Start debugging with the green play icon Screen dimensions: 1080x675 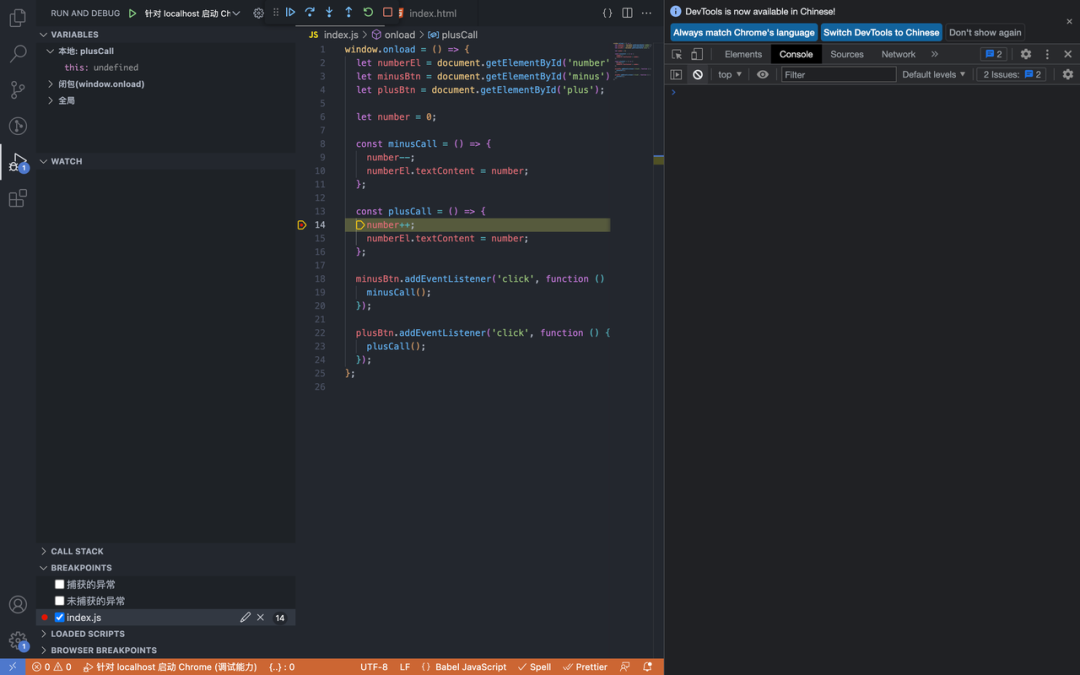(x=132, y=13)
